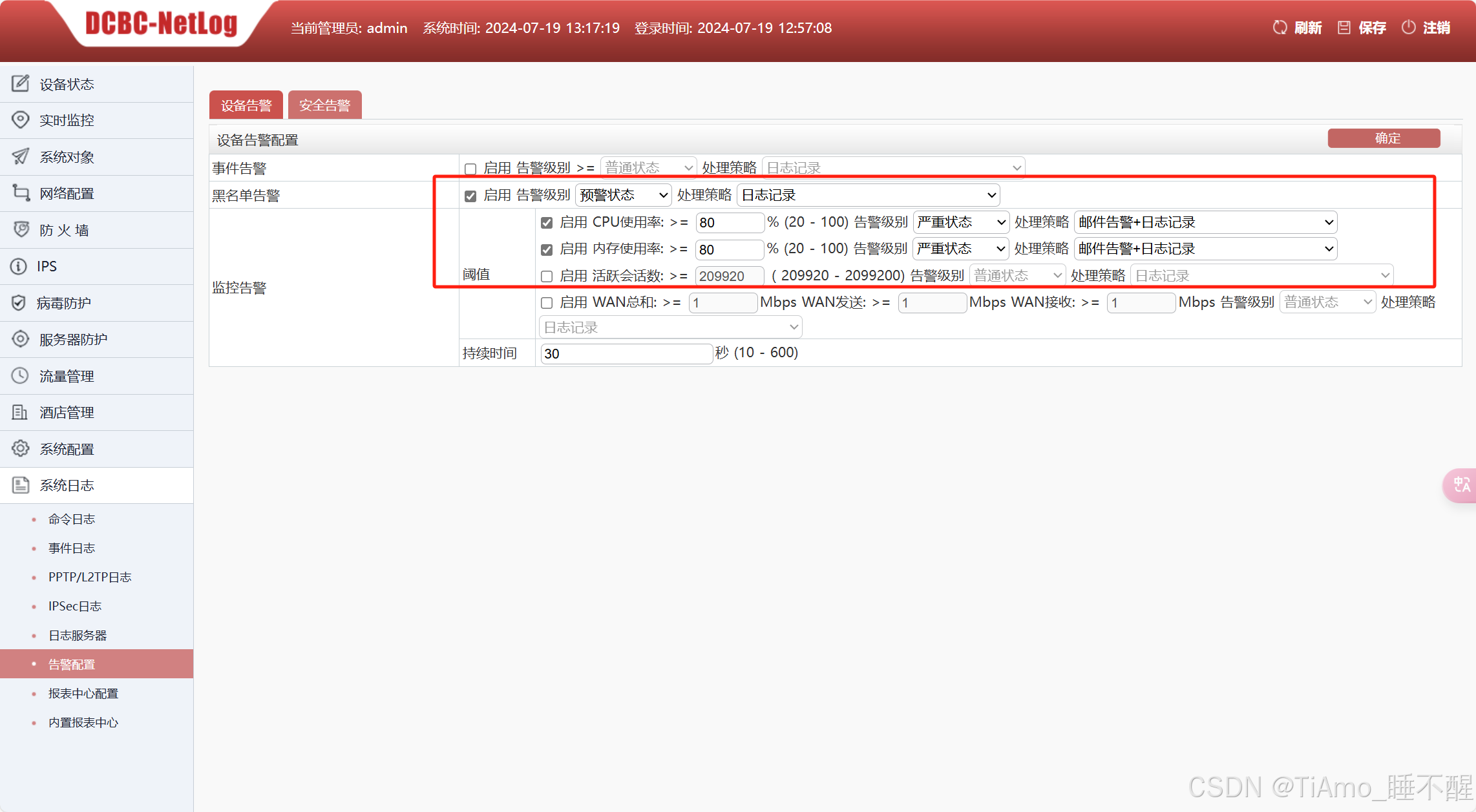Toggle the CPU使用率 启用 checkbox
Viewport: 1476px width, 812px height.
click(x=547, y=223)
